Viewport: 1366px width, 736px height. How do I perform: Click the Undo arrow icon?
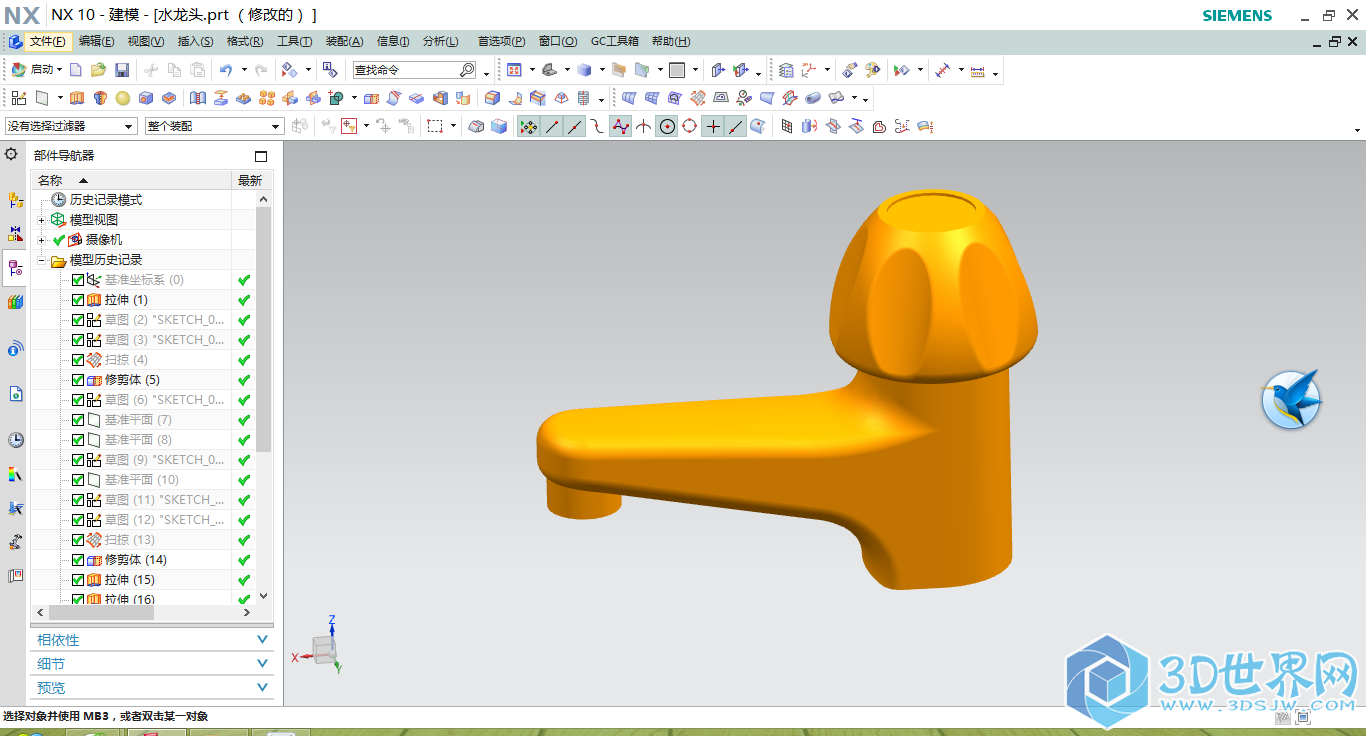[226, 70]
